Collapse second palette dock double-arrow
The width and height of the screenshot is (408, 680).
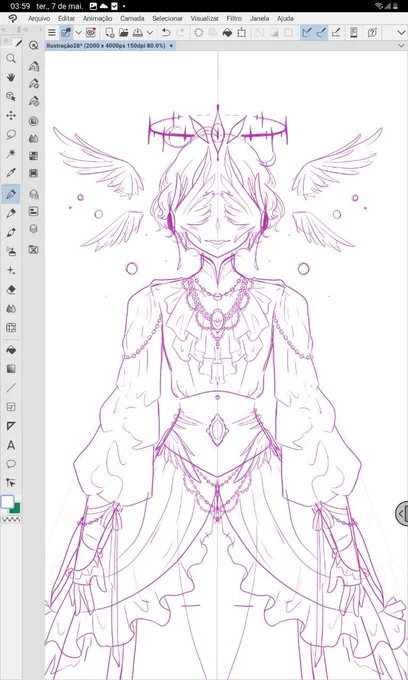[26, 29]
